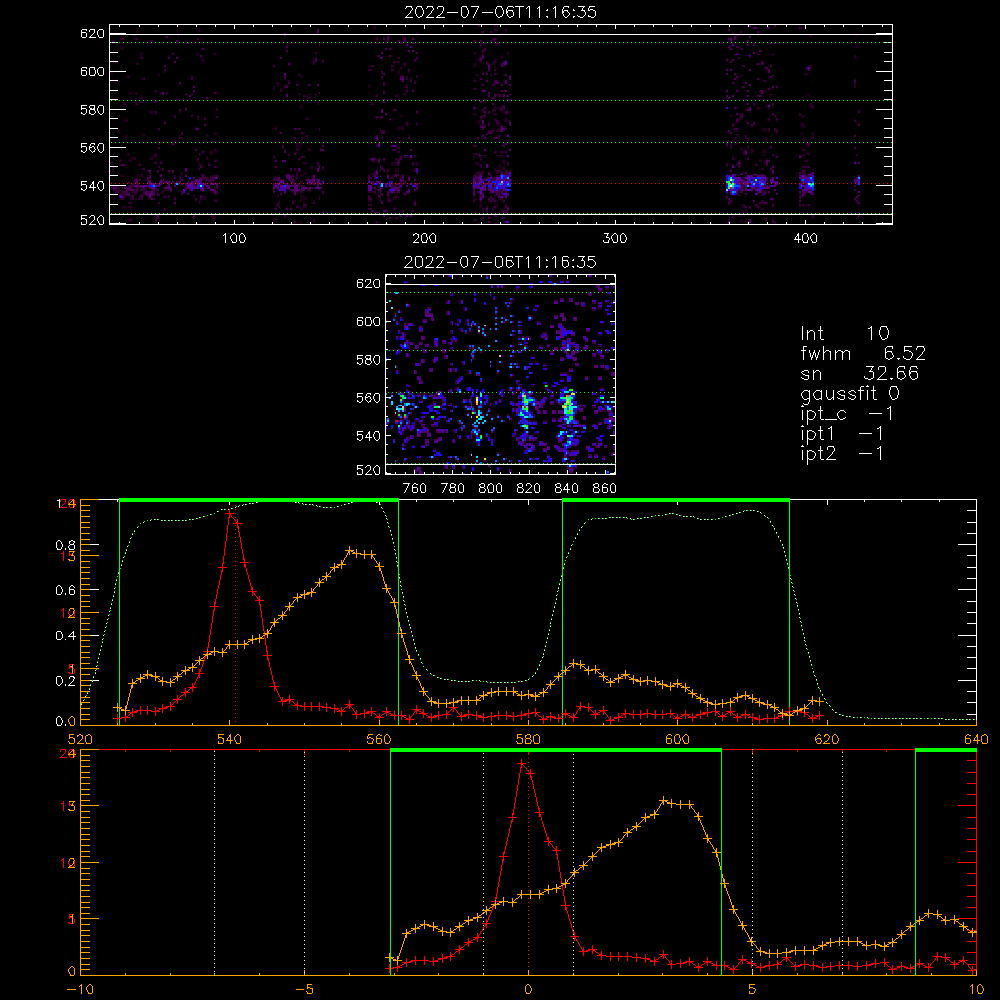Screen dimensions: 1000x1000
Task: Click the bright blob near x=400 in top image
Action: tap(807, 184)
